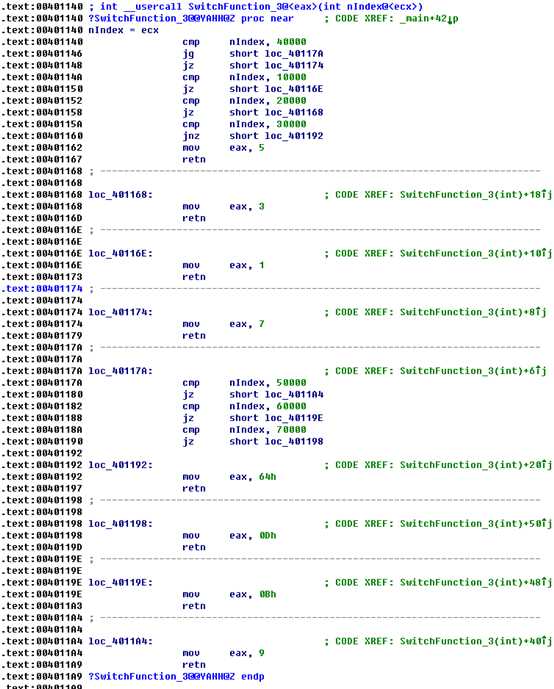Click address ".text:00401188"
The image size is (554, 689).
click(x=42, y=418)
